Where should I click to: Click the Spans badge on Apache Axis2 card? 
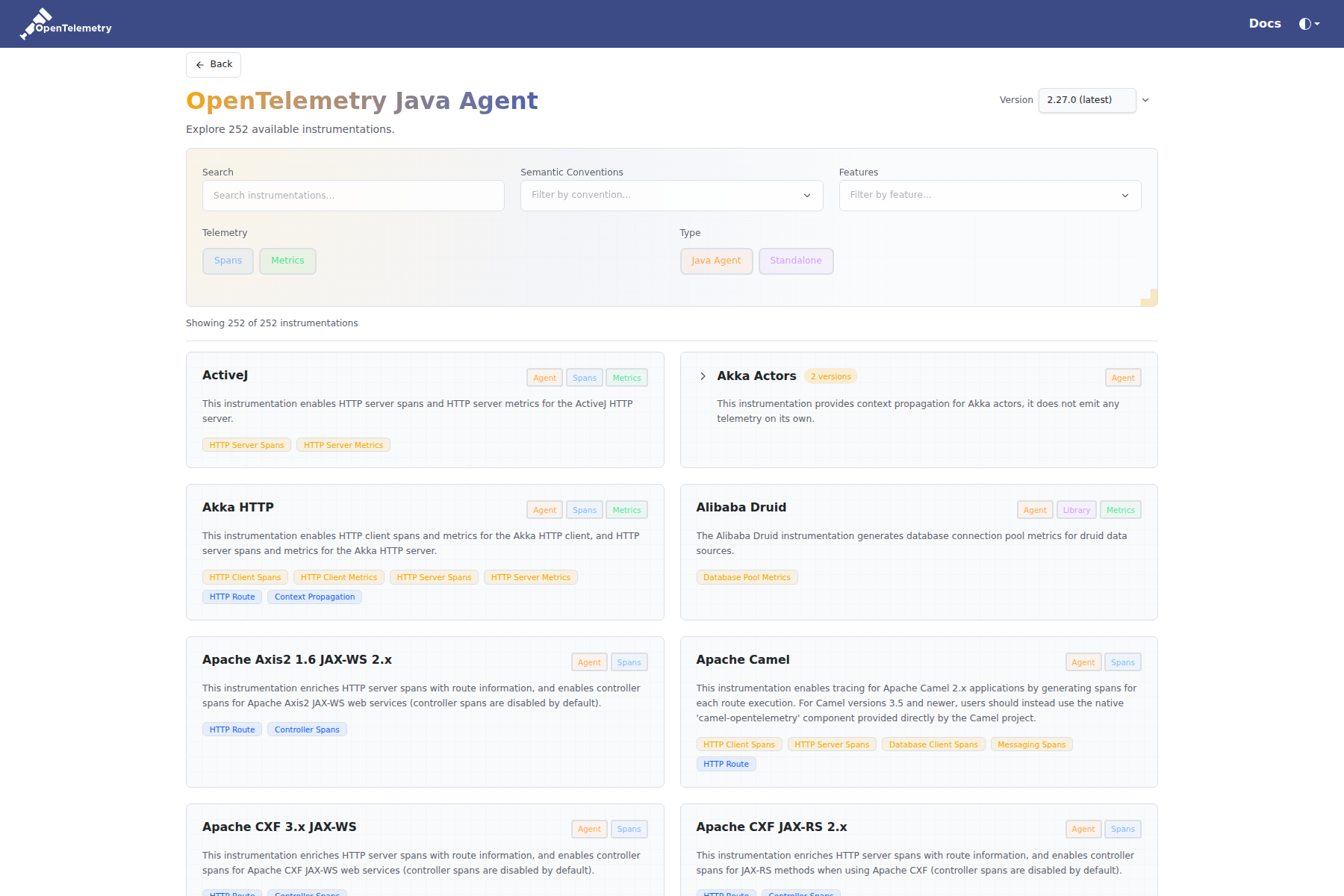pyautogui.click(x=629, y=662)
